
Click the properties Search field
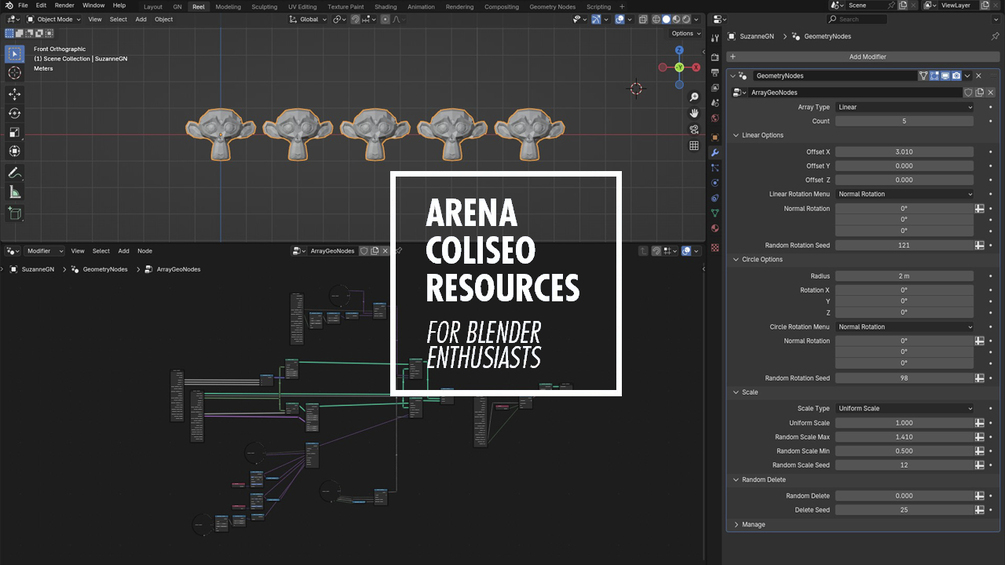coord(857,19)
